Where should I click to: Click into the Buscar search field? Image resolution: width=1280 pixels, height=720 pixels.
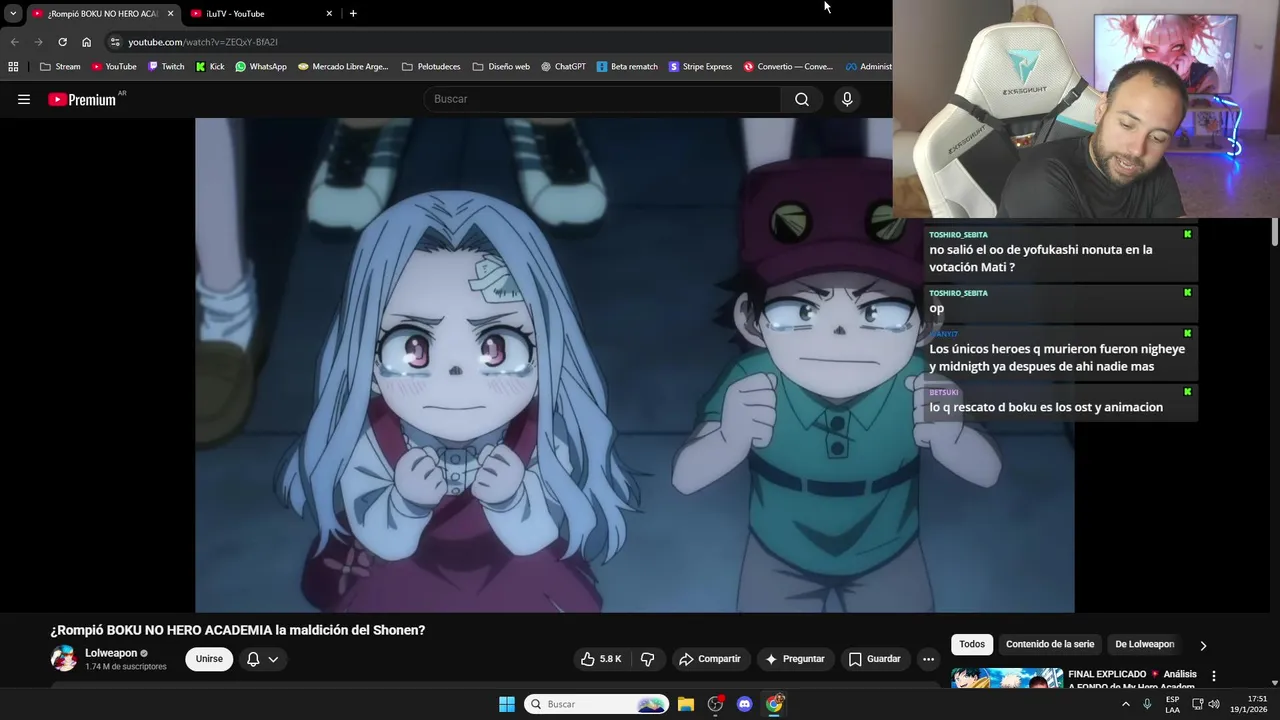click(x=603, y=99)
